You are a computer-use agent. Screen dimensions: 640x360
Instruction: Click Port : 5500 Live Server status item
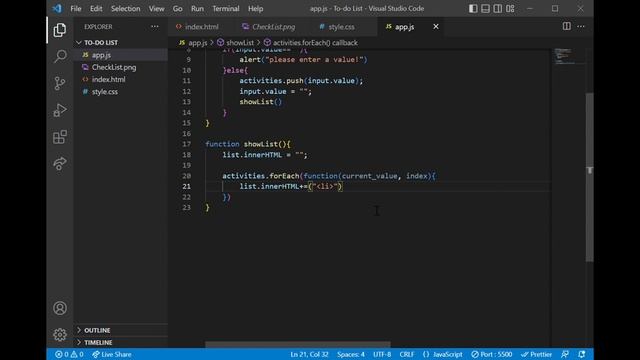491,354
